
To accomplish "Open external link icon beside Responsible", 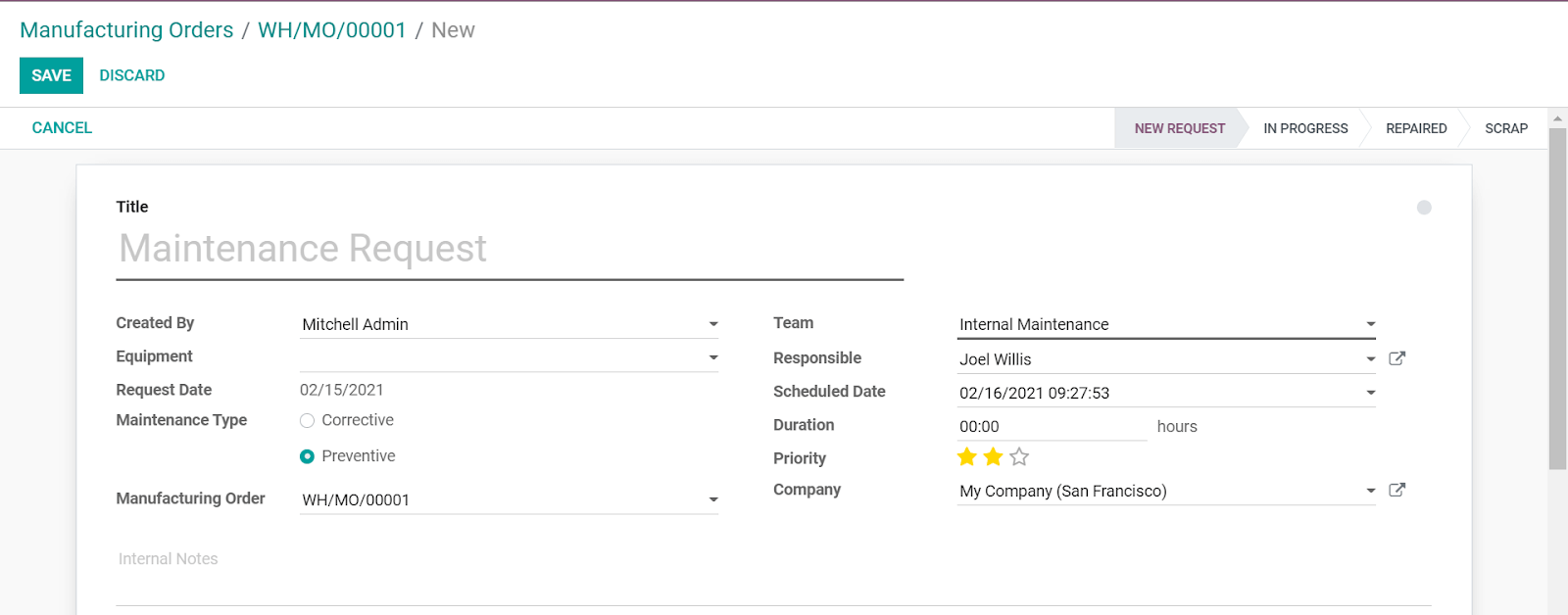I will [1397, 358].
